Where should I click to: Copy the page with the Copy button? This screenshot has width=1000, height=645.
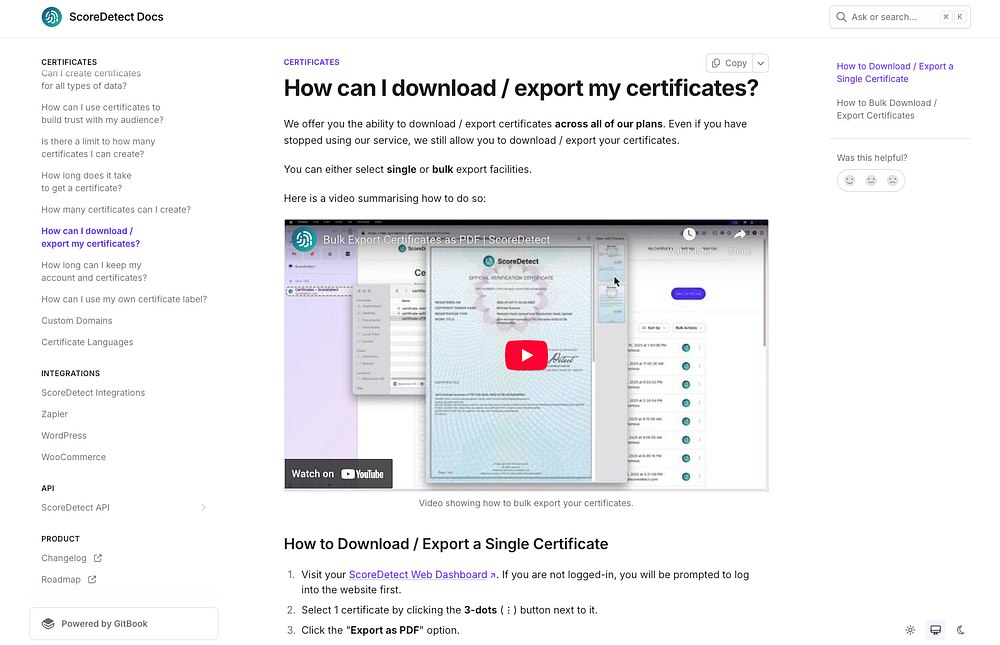coord(729,63)
